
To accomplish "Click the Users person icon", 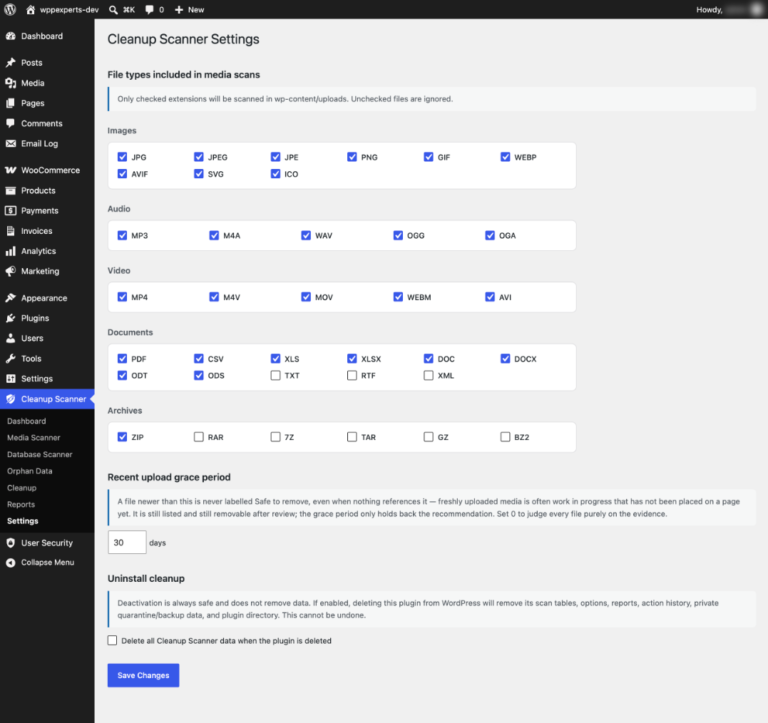I will point(10,338).
